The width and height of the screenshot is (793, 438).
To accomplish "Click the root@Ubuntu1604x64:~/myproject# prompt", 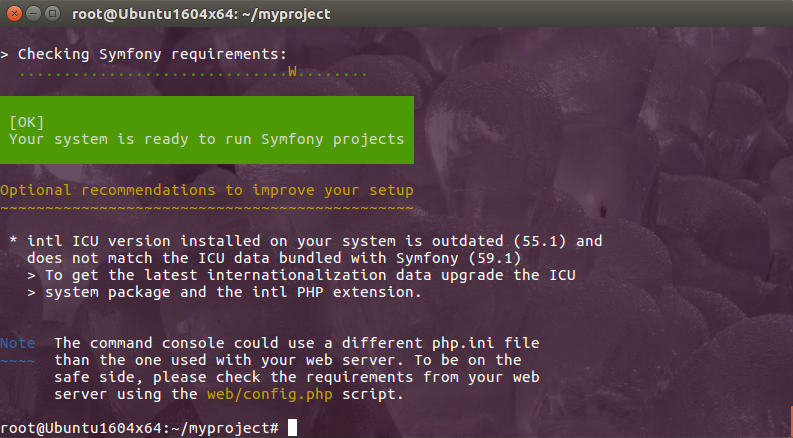I will tap(140, 428).
